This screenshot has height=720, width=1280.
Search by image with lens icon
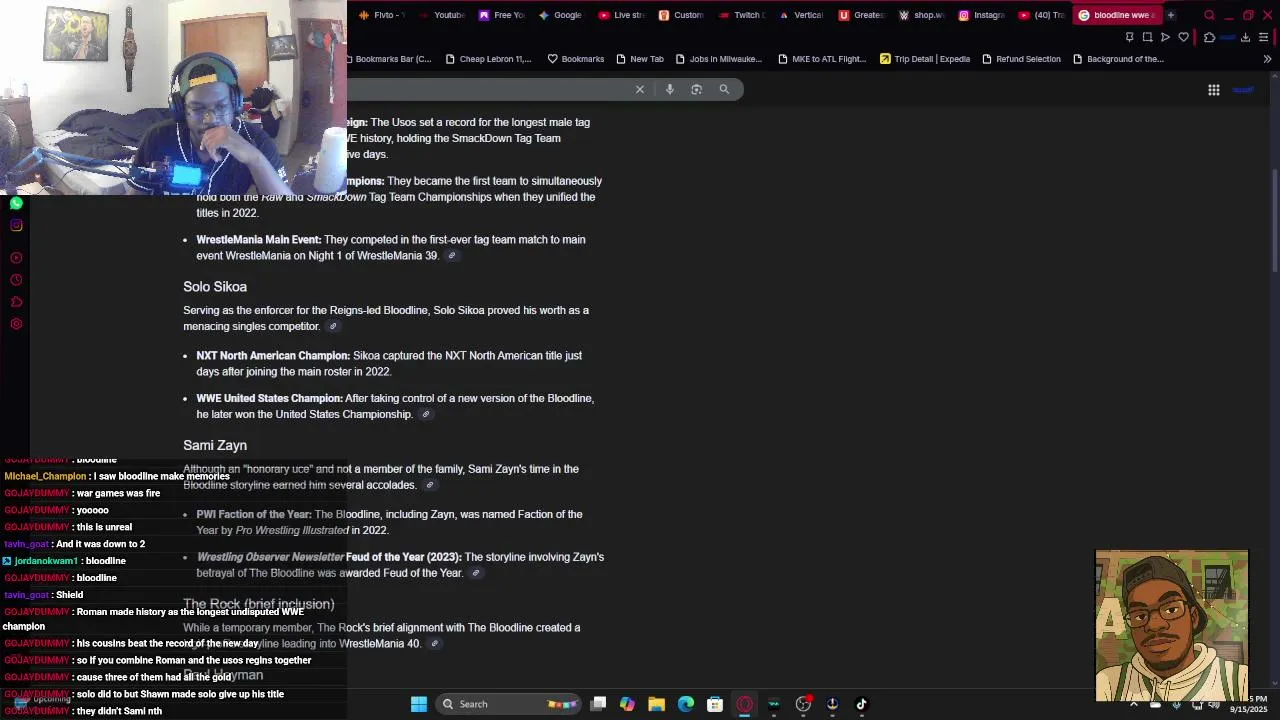[x=697, y=89]
